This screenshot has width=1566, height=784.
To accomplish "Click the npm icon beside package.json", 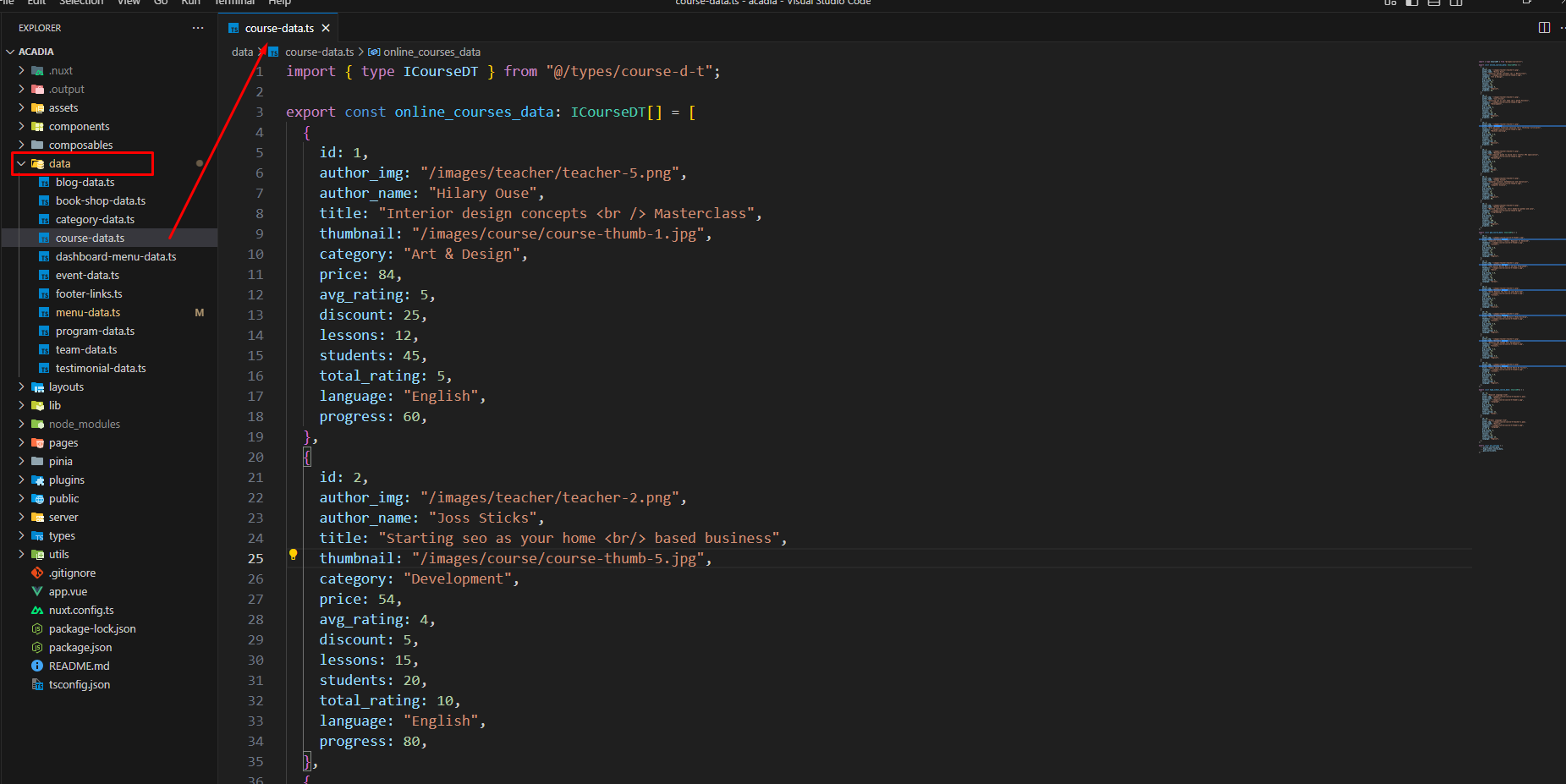I will click(x=37, y=648).
